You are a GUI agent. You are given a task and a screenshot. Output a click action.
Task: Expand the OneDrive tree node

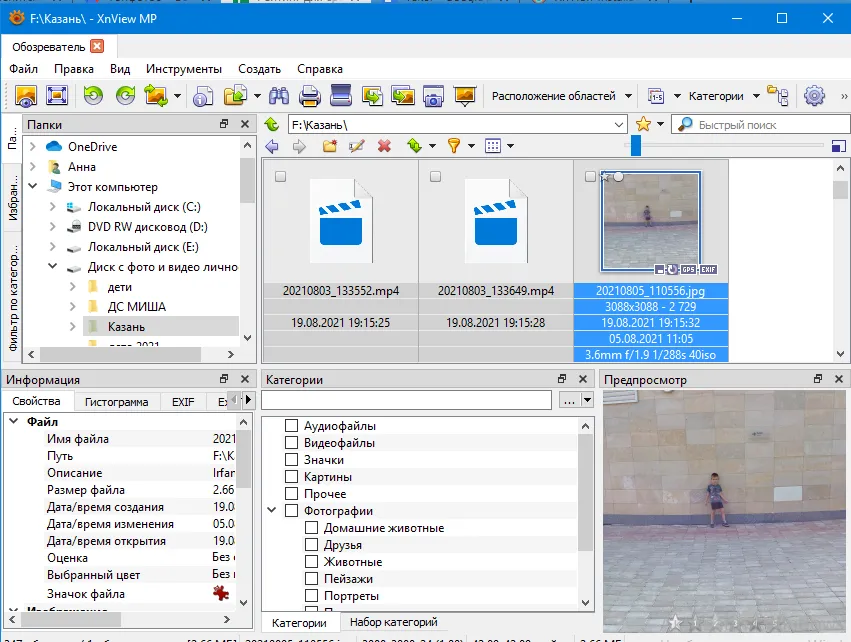click(x=33, y=147)
